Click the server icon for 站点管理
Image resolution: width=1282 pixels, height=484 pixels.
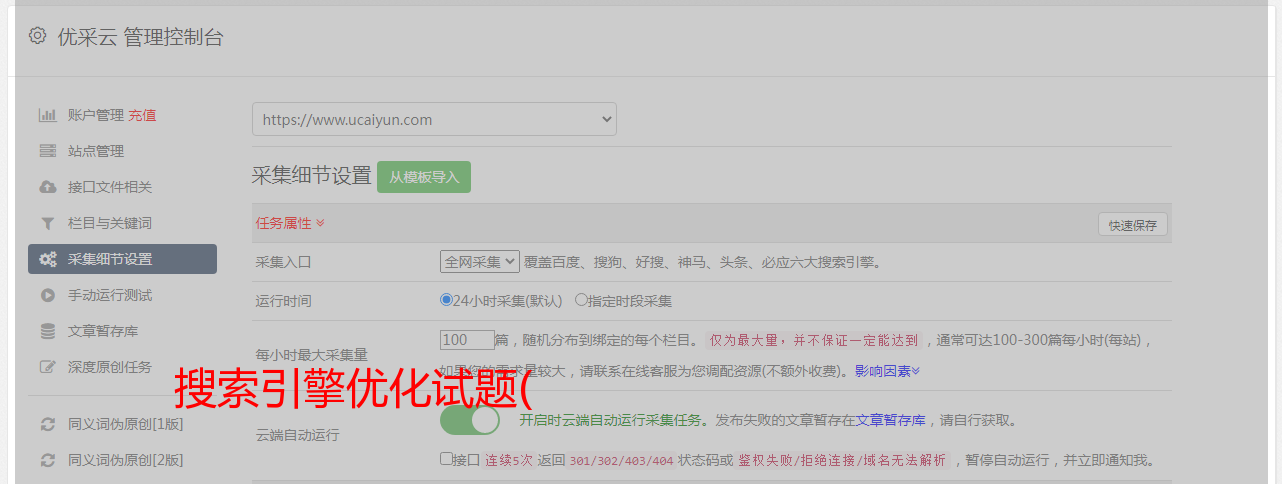tap(47, 151)
